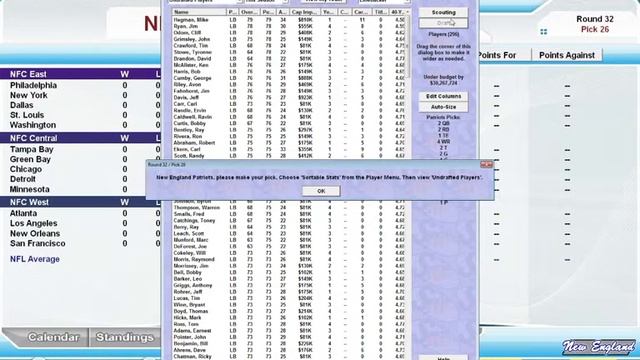Select player Crawford, Tim
Image resolution: width=640 pixels, height=360 pixels.
pyautogui.click(x=191, y=46)
